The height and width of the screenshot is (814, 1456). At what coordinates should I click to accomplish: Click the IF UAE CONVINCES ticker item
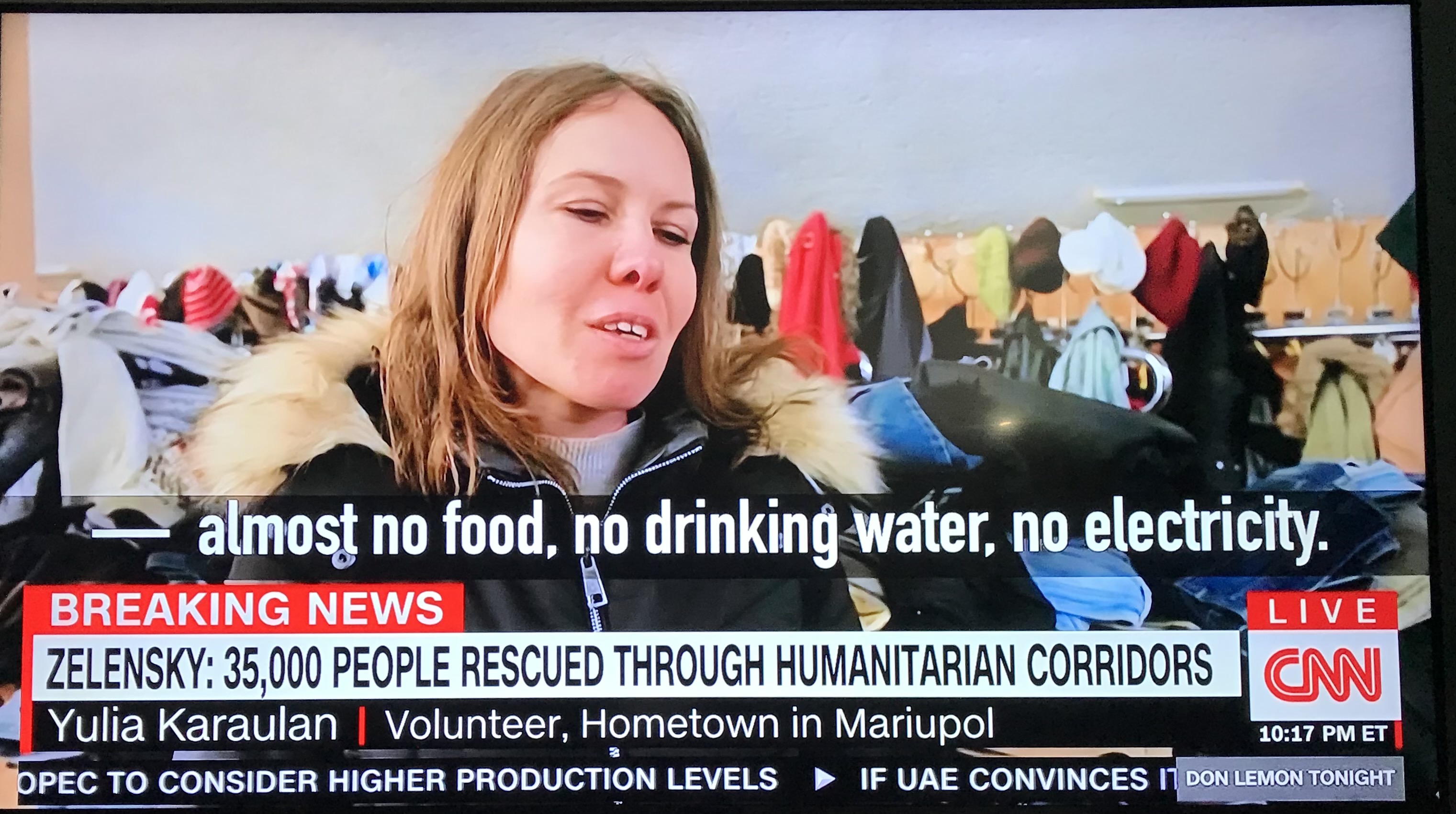pos(1018,780)
